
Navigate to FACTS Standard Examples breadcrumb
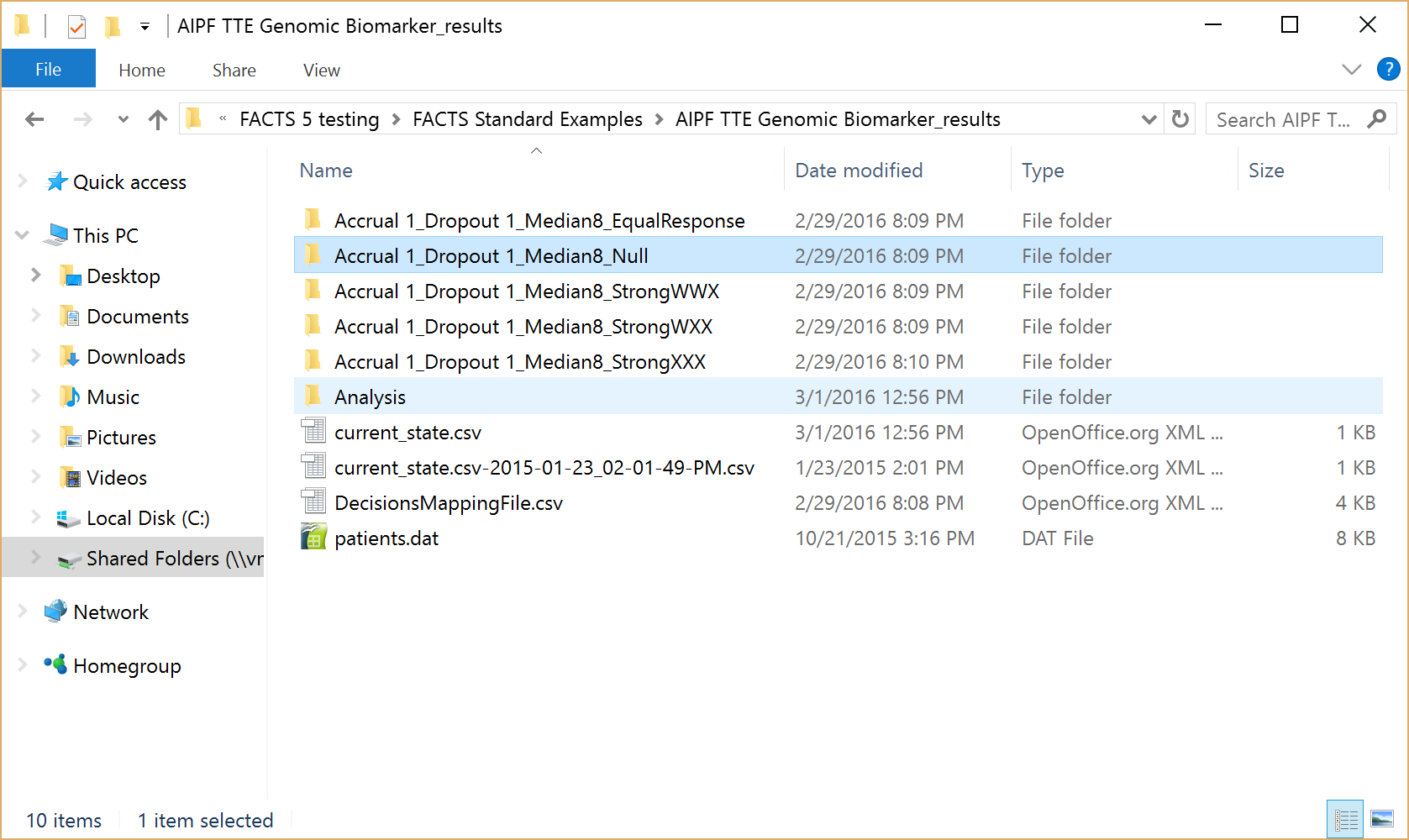[527, 119]
